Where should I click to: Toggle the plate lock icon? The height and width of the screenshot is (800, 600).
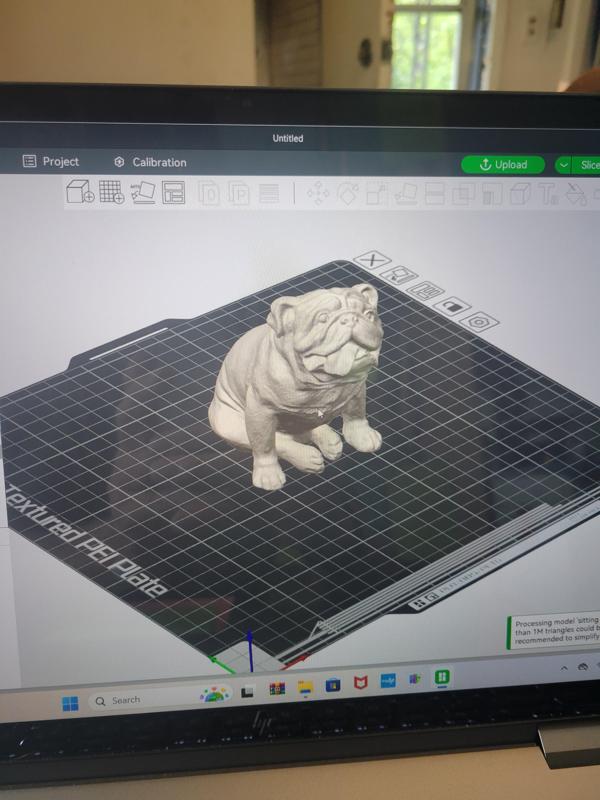pos(452,306)
